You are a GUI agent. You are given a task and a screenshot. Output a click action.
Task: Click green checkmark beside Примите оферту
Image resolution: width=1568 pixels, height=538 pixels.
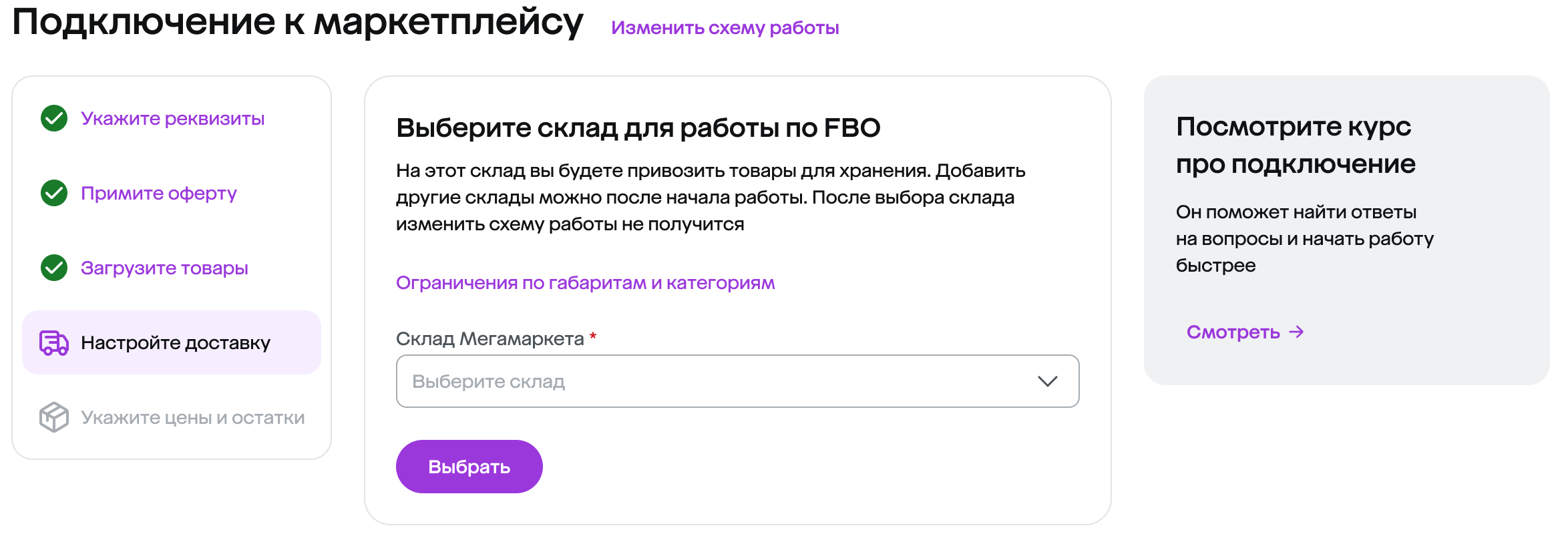point(54,194)
